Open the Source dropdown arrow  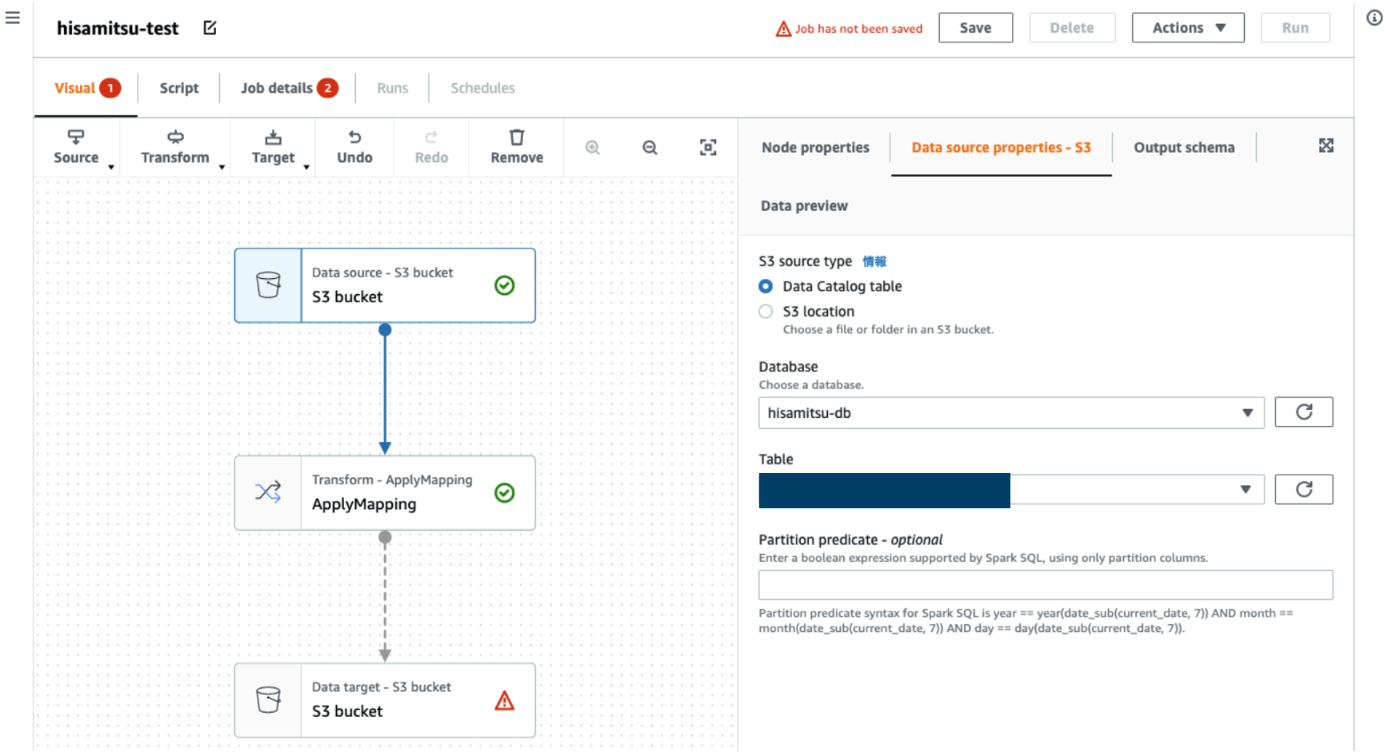click(x=111, y=167)
